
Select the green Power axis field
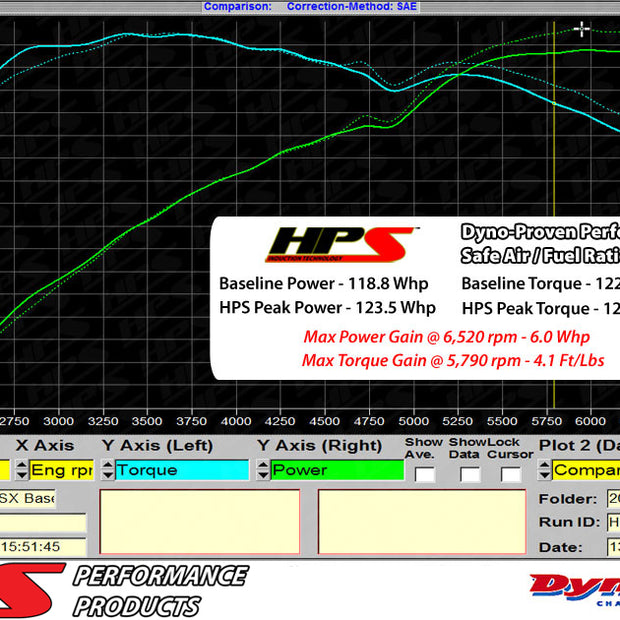337,470
